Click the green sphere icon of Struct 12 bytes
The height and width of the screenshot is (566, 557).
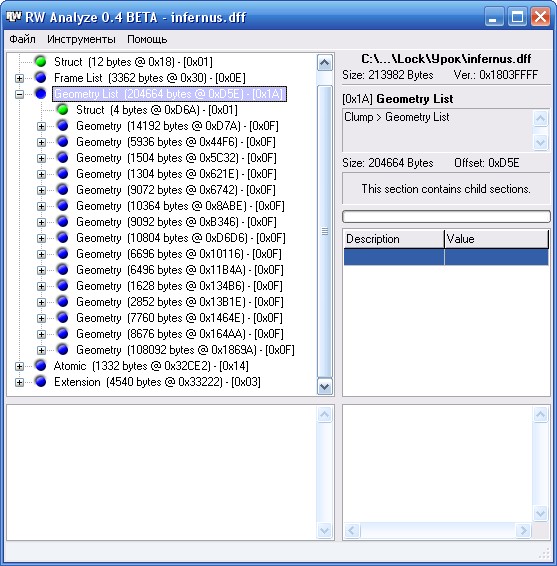tap(41, 61)
